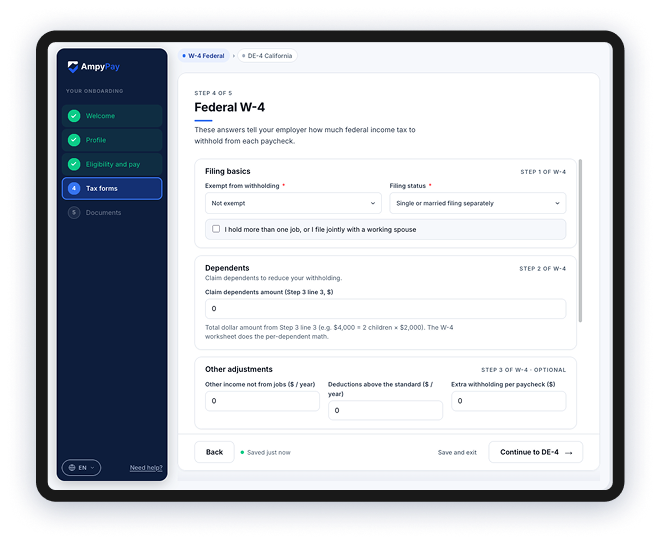This screenshot has height=544, width=661.
Task: Click the 'STEP 3 OF W-4 · OPTIONAL' label
Action: point(524,370)
